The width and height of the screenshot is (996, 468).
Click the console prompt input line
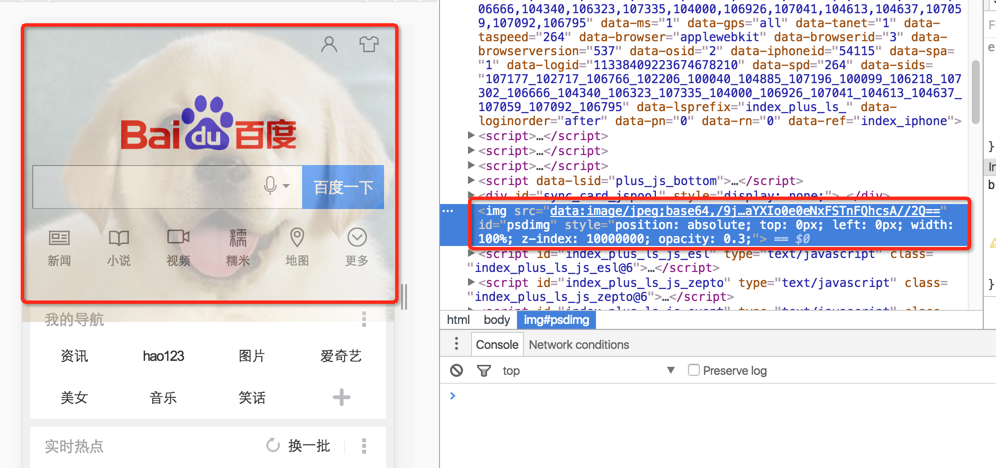tap(718, 396)
